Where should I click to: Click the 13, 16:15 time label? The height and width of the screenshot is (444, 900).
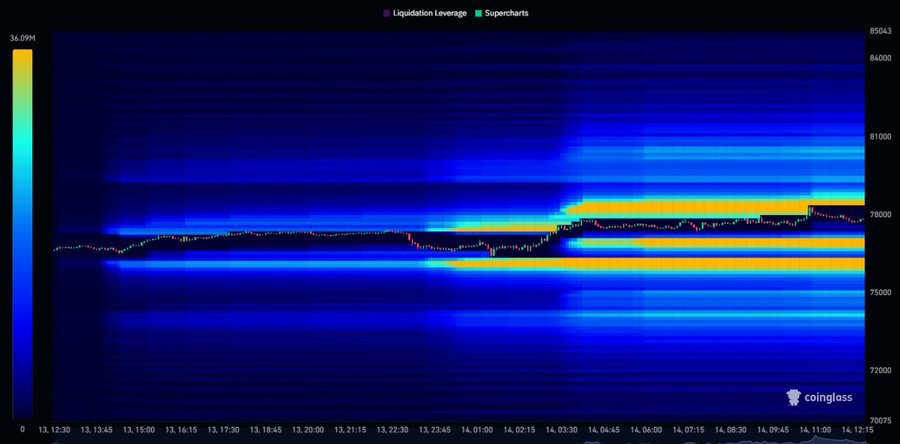(x=181, y=430)
